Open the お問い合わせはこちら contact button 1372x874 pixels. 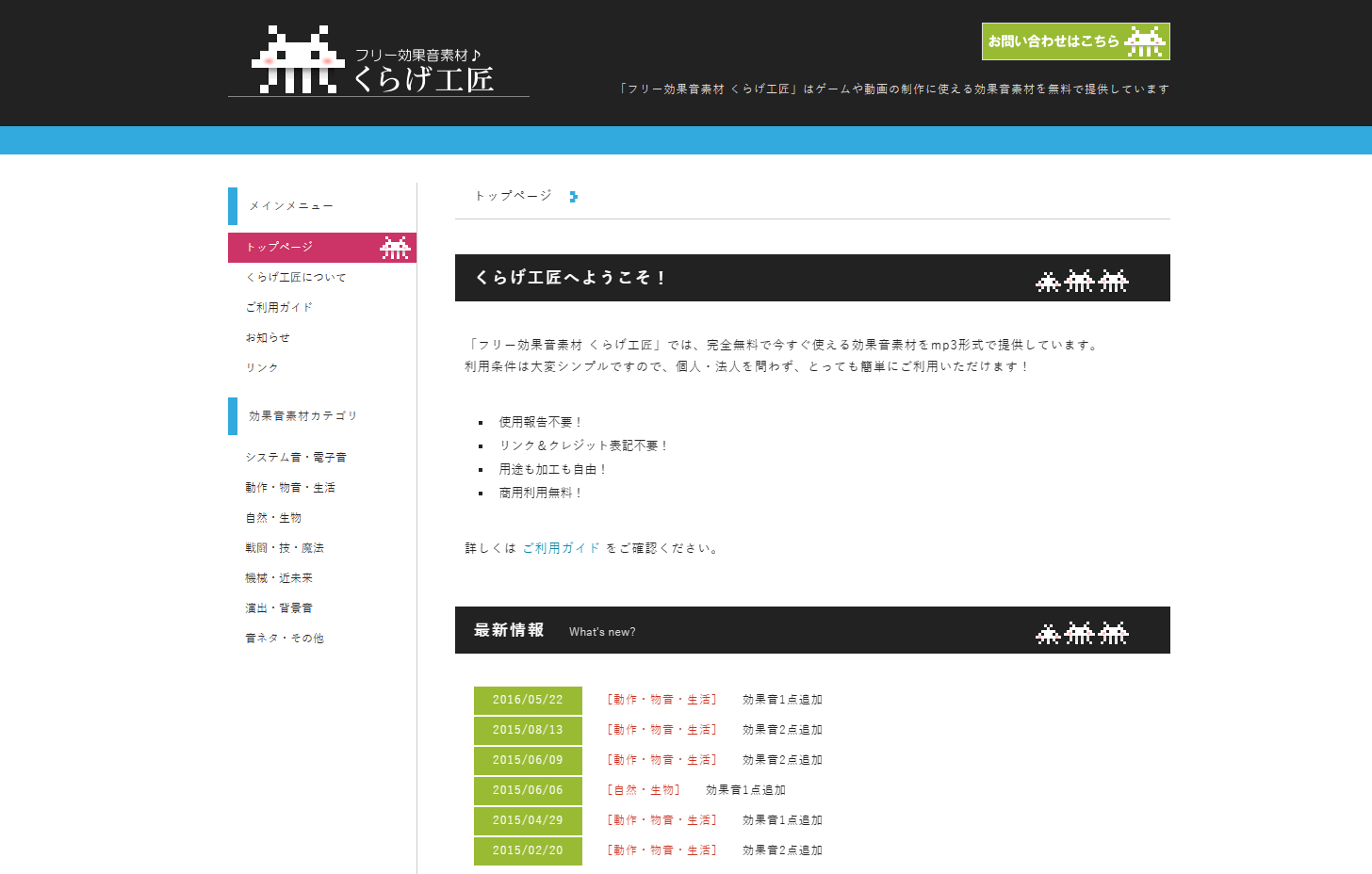[1075, 41]
